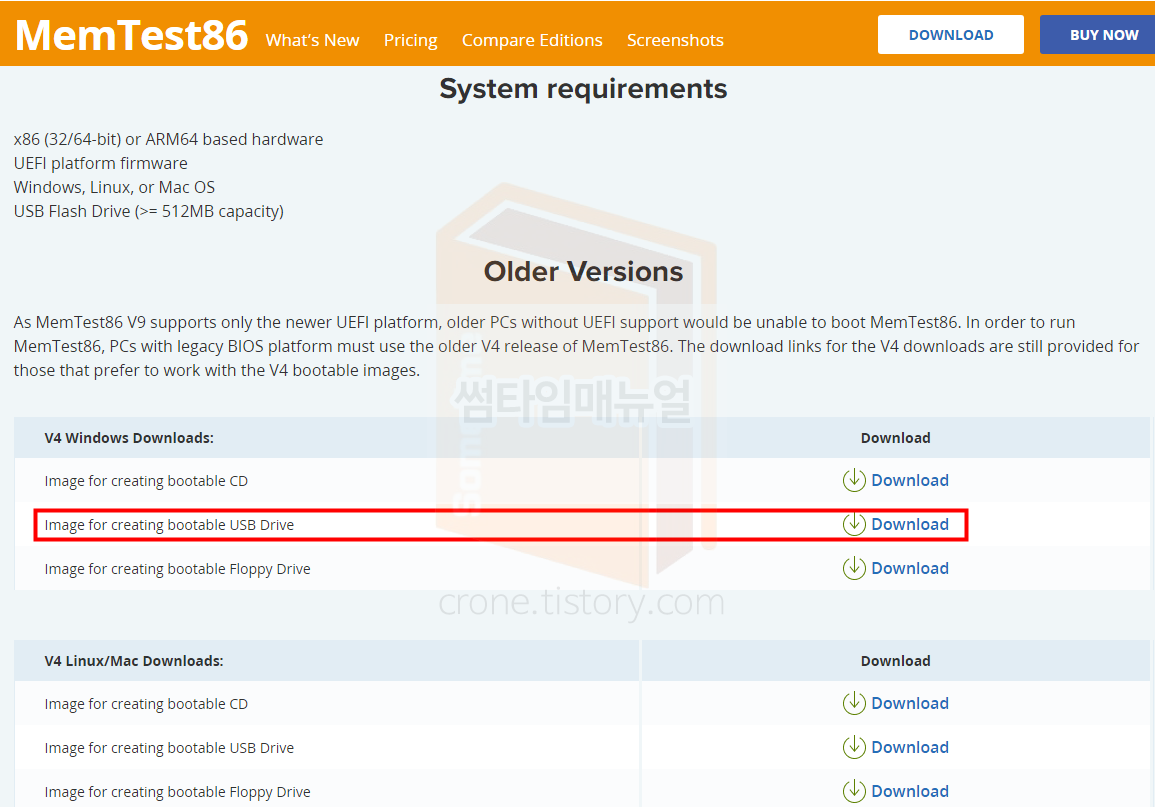Open the What's New page
The width and height of the screenshot is (1155, 807).
(x=312, y=40)
